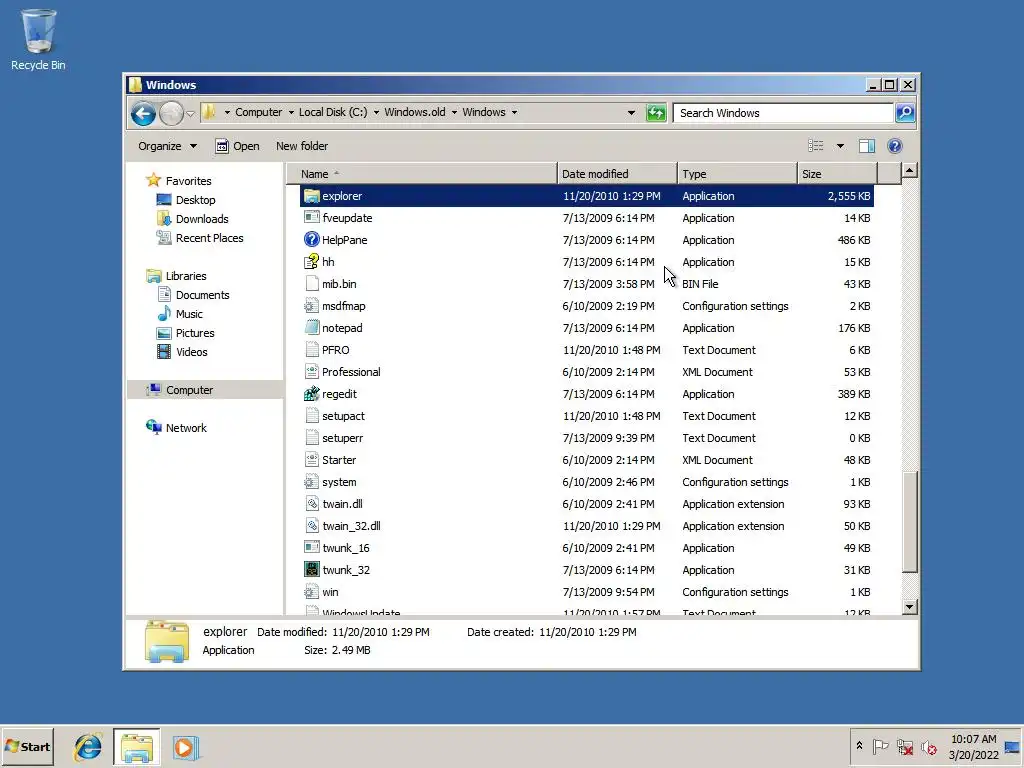The height and width of the screenshot is (768, 1024).
Task: Select Computer in navigation pane
Action: coord(189,390)
